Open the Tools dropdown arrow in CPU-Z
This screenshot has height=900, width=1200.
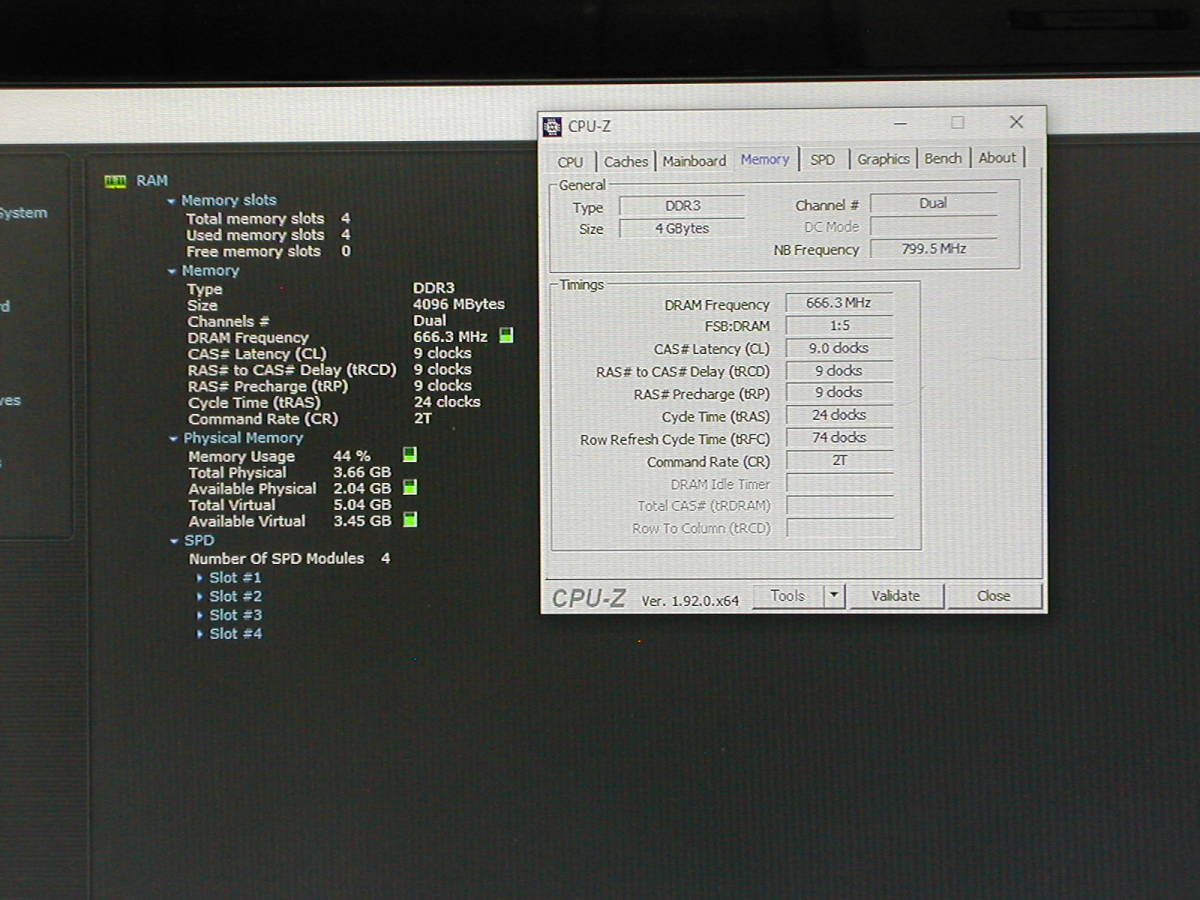point(834,596)
